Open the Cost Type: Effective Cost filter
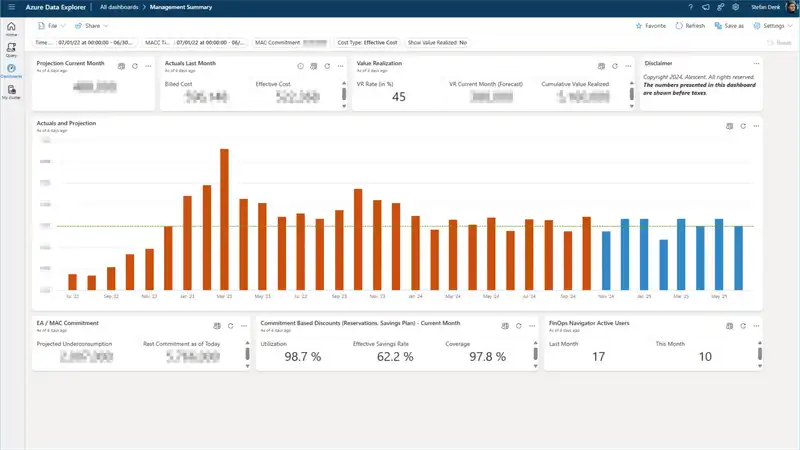The width and height of the screenshot is (800, 450). click(x=367, y=43)
